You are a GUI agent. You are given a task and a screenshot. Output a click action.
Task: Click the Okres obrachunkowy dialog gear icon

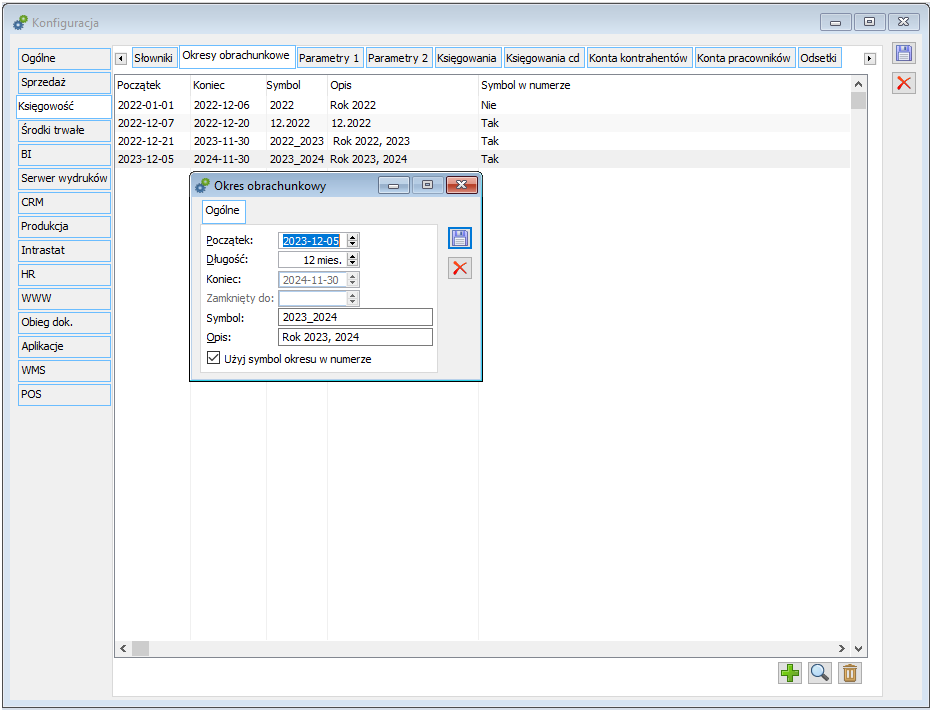202,185
